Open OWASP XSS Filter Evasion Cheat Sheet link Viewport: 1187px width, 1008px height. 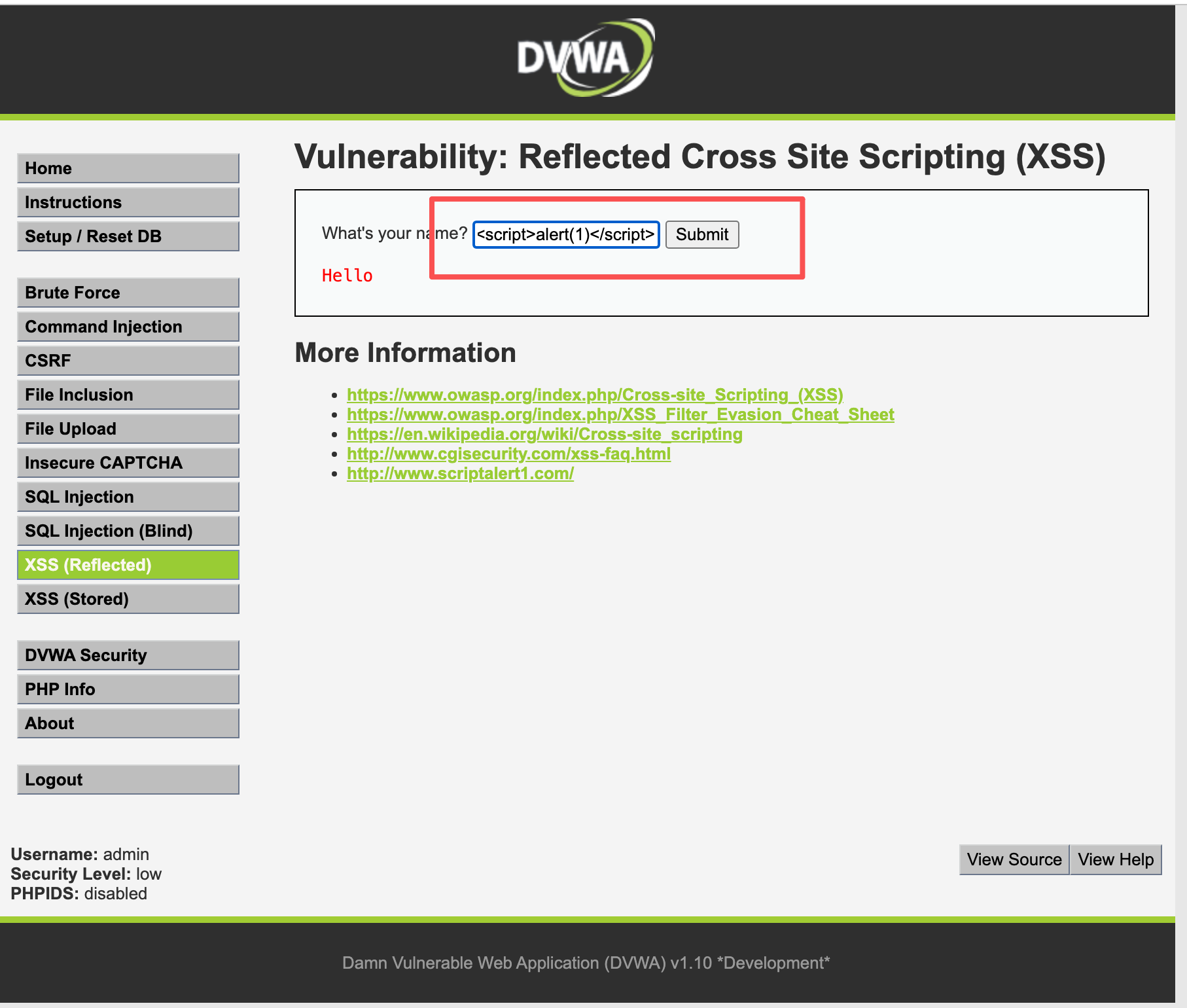pyautogui.click(x=620, y=414)
